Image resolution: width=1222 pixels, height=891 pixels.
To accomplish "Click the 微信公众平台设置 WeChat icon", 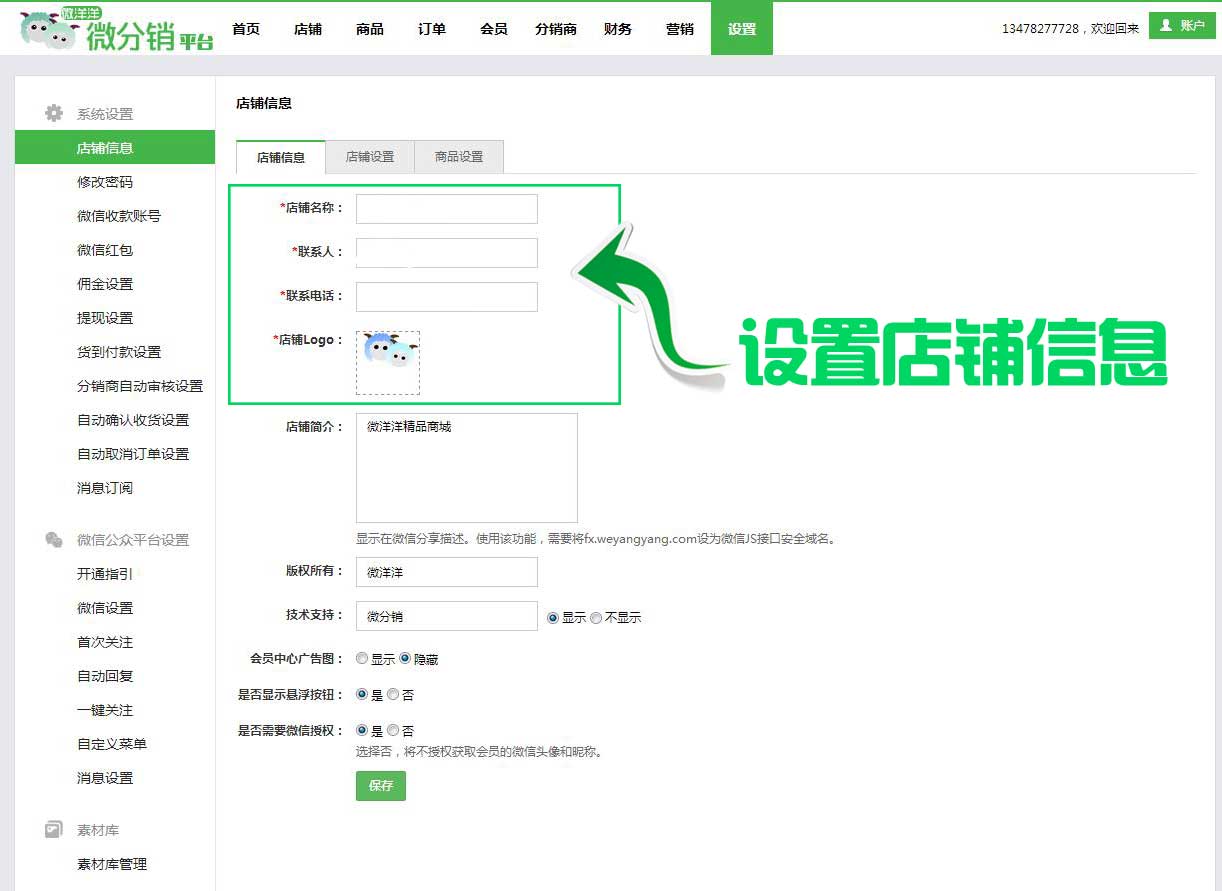I will pos(54,540).
